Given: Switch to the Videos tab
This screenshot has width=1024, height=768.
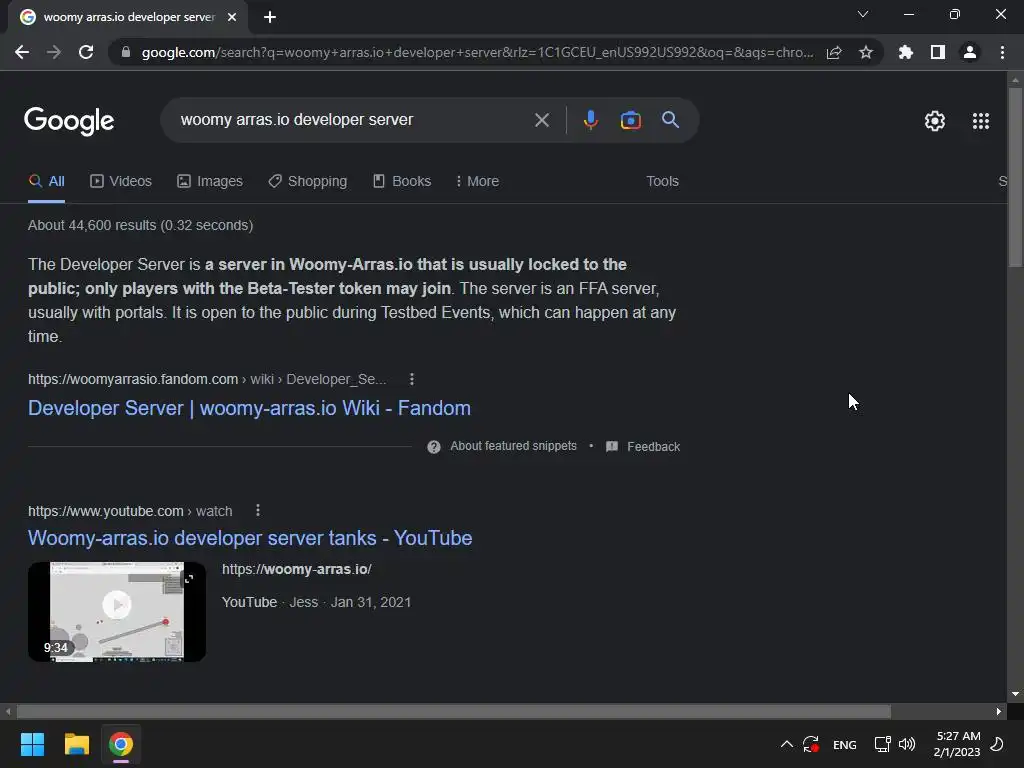Looking at the screenshot, I should pos(121,182).
